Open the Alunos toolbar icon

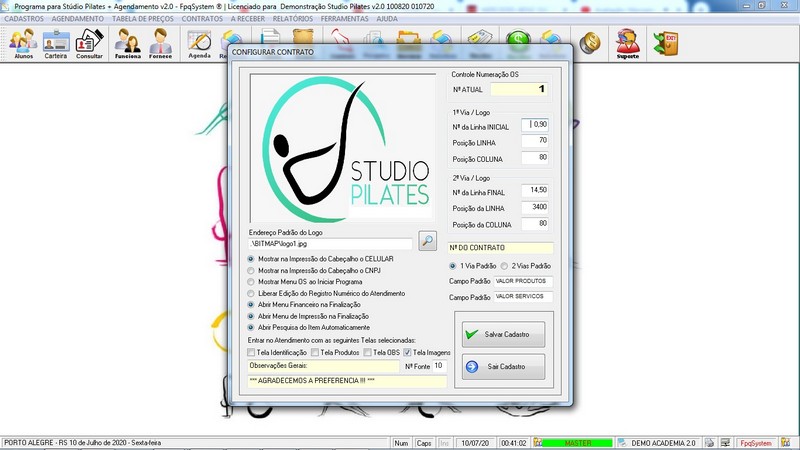pos(23,43)
